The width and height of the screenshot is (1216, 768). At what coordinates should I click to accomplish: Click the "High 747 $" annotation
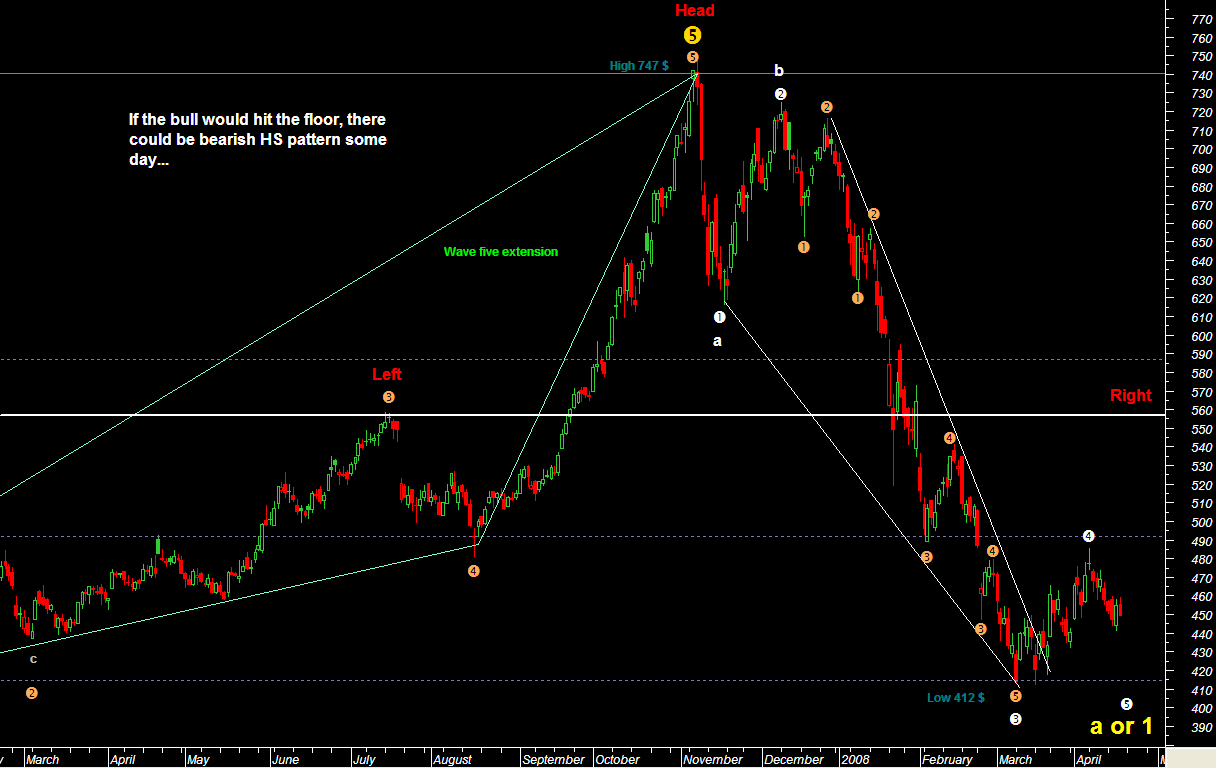pos(639,66)
